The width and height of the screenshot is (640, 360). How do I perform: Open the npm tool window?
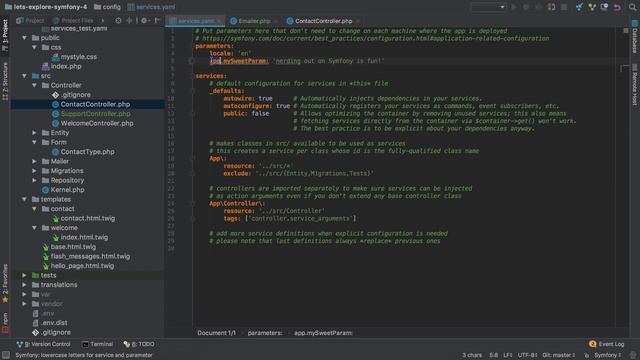click(x=5, y=323)
